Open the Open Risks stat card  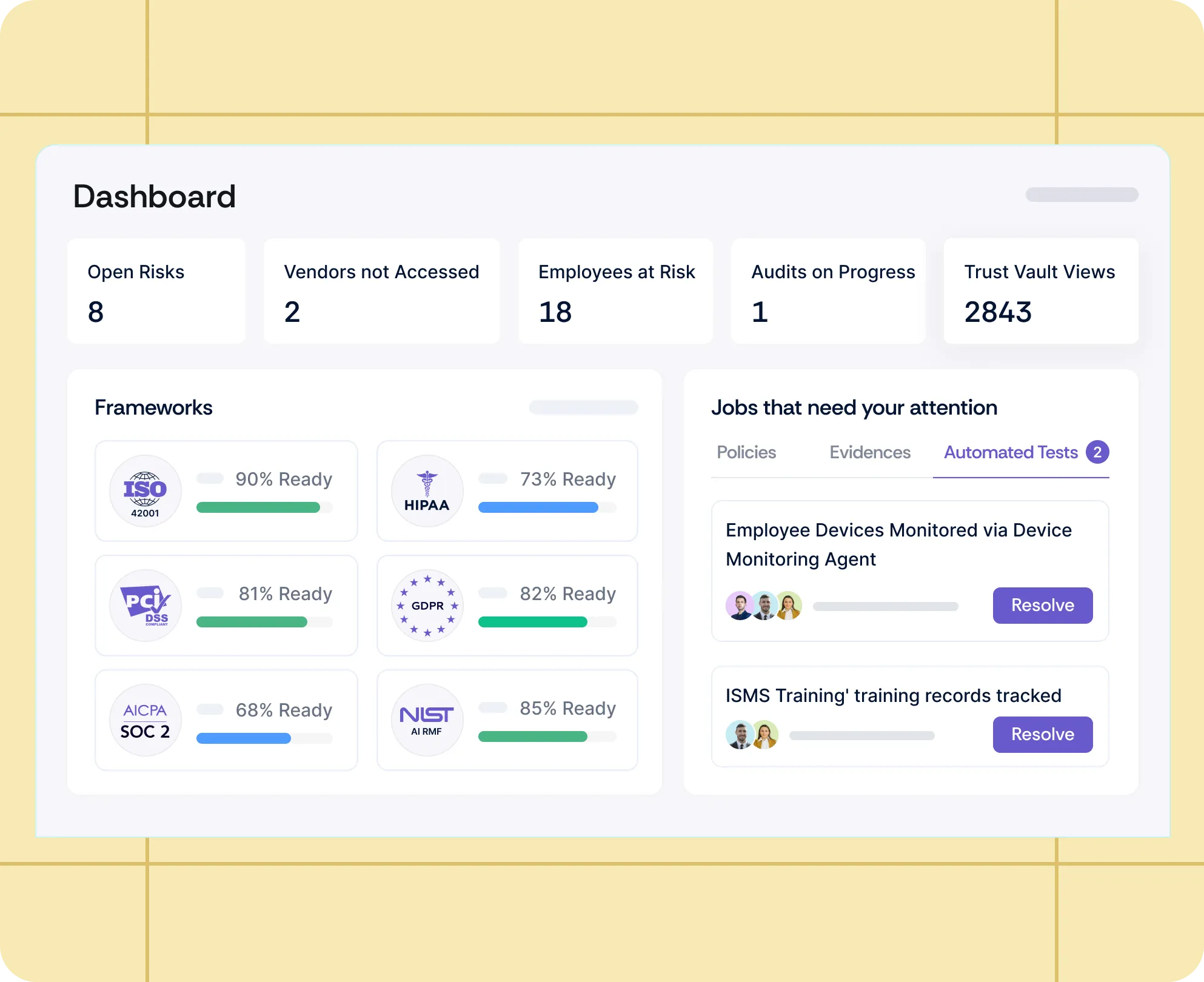[156, 291]
